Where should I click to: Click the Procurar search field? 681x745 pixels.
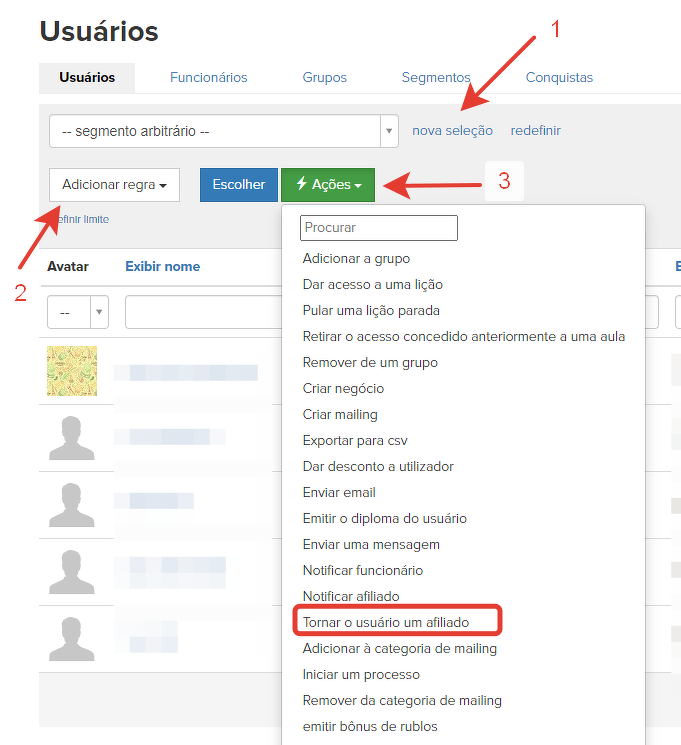(x=378, y=228)
